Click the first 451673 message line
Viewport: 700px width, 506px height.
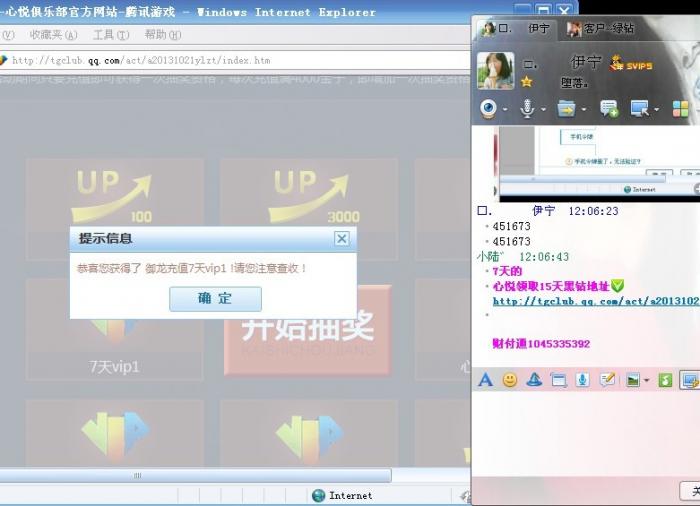coord(512,226)
